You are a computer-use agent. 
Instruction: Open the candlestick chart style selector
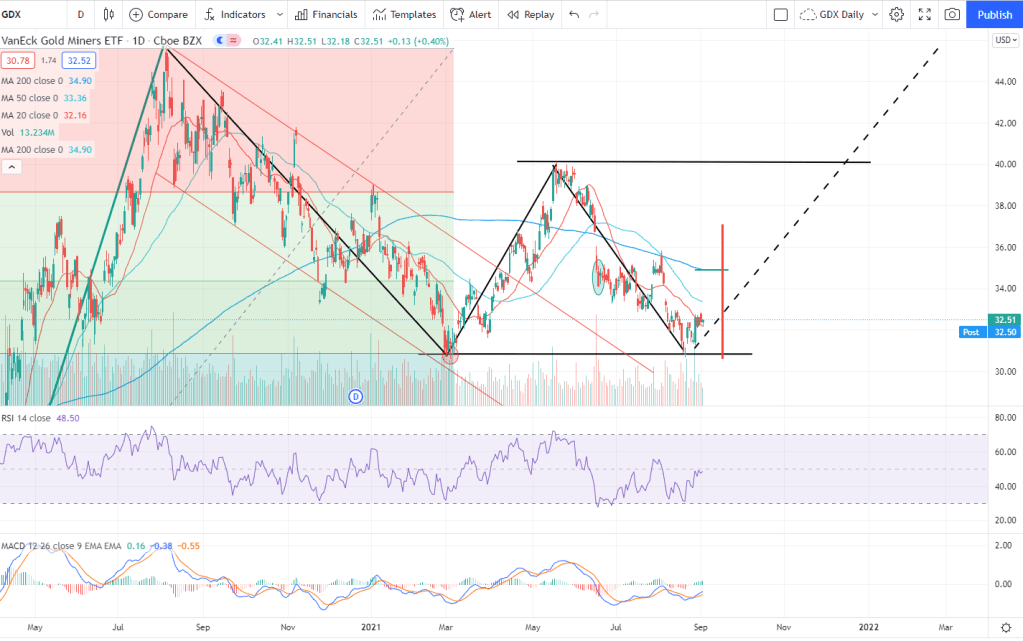(x=109, y=15)
